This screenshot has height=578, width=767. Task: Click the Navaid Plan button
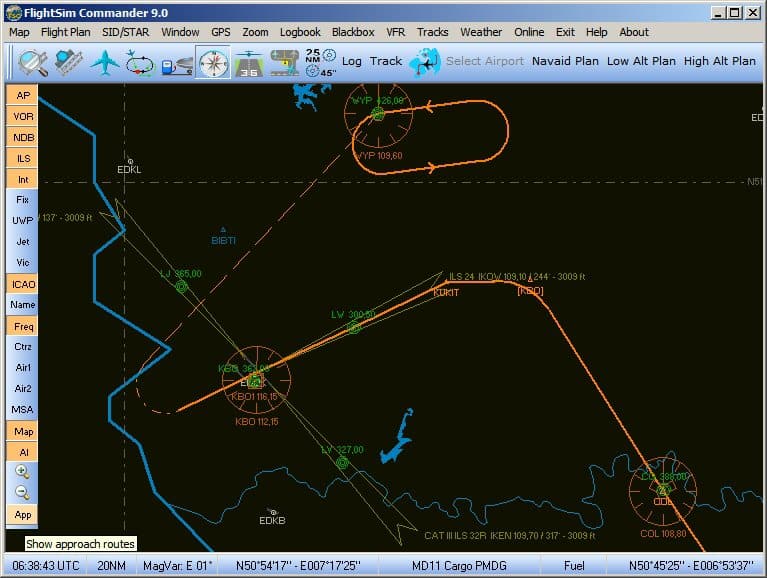pos(565,61)
